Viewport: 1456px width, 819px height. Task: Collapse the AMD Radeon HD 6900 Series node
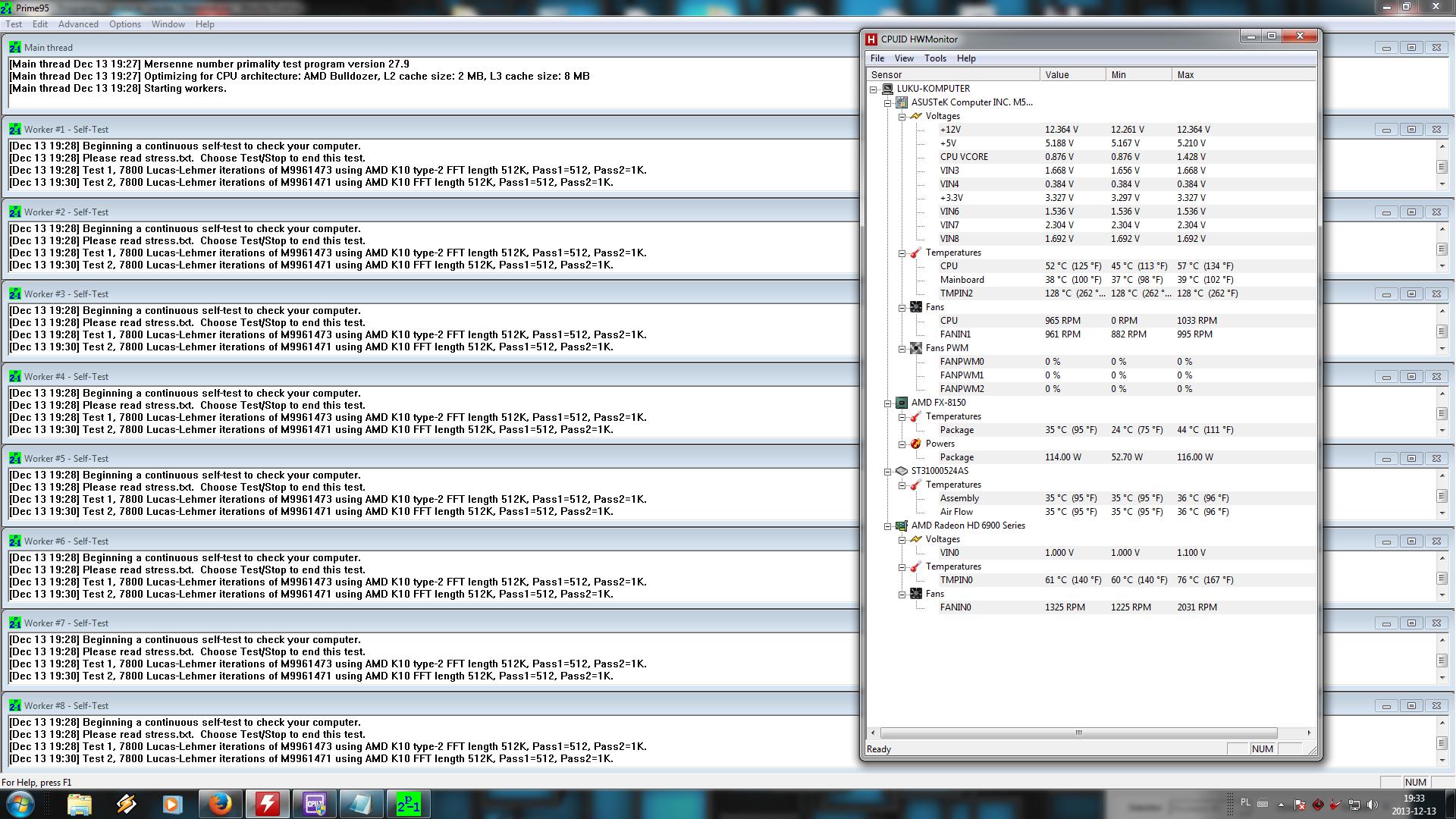pos(888,526)
